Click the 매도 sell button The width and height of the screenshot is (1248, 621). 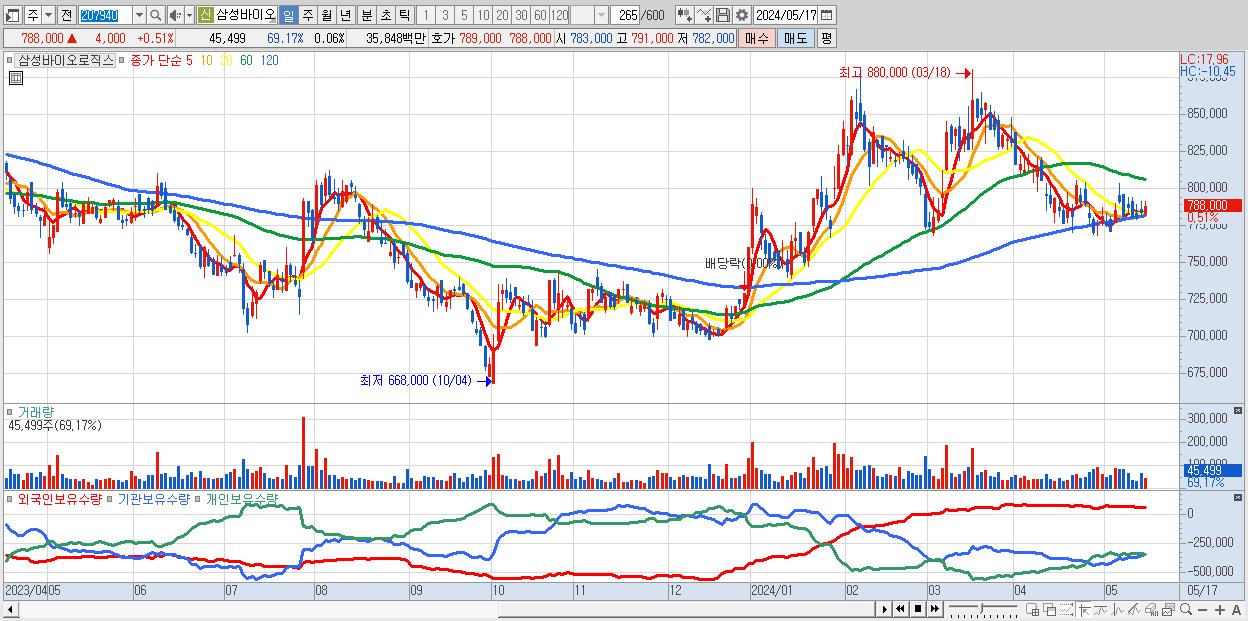[796, 38]
